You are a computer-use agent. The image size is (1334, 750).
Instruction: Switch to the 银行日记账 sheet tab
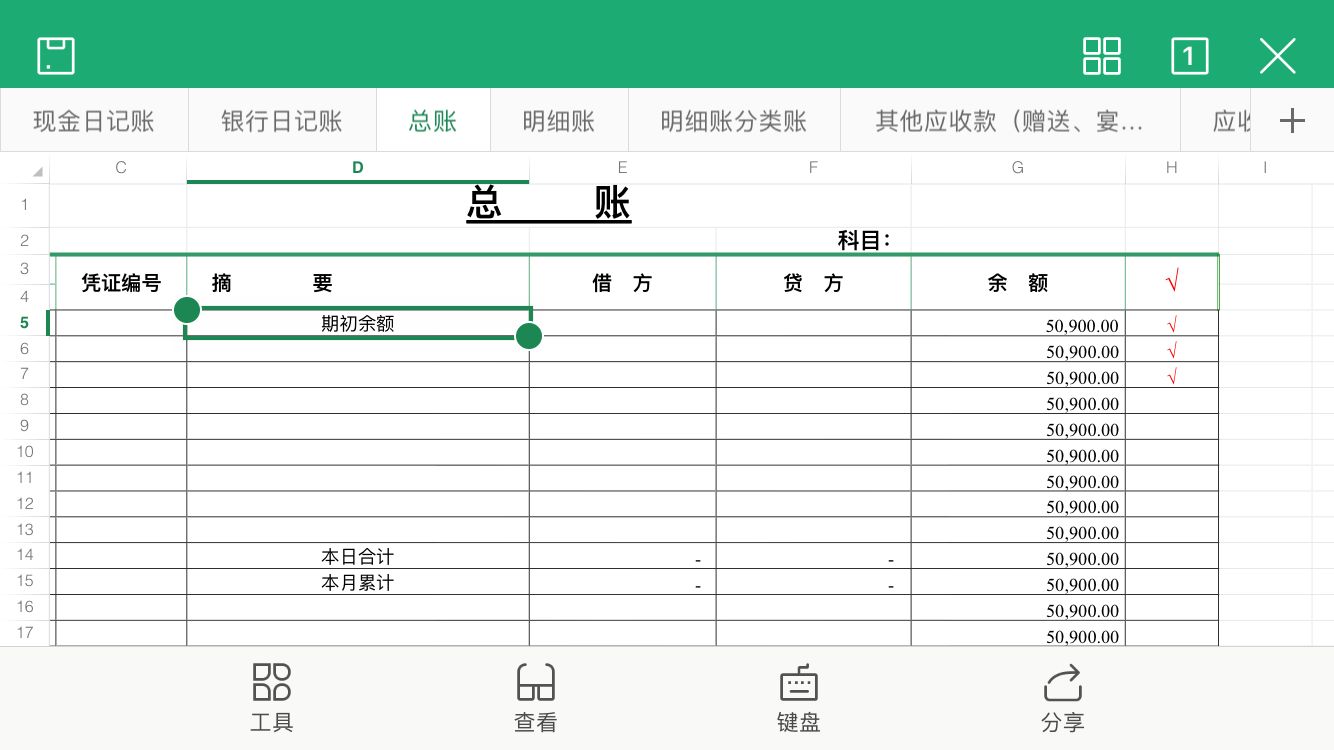pyautogui.click(x=281, y=119)
